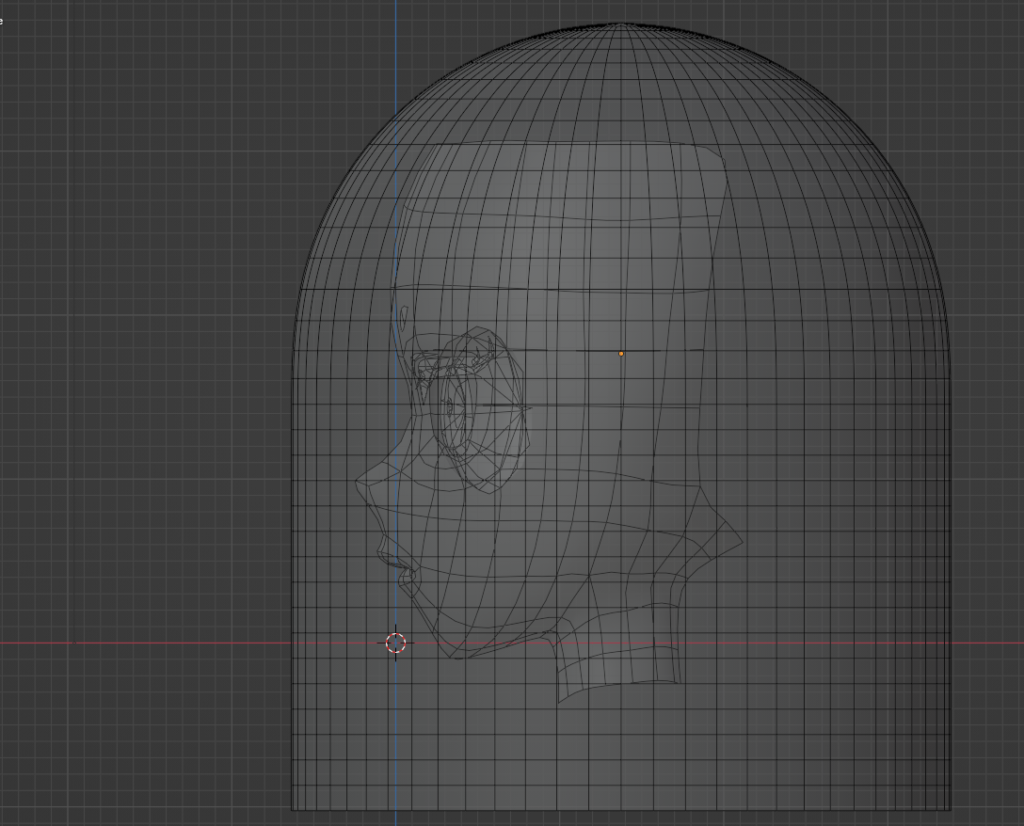The image size is (1024, 826).
Task: Click the dome's right vertical edge
Action: 948,550
